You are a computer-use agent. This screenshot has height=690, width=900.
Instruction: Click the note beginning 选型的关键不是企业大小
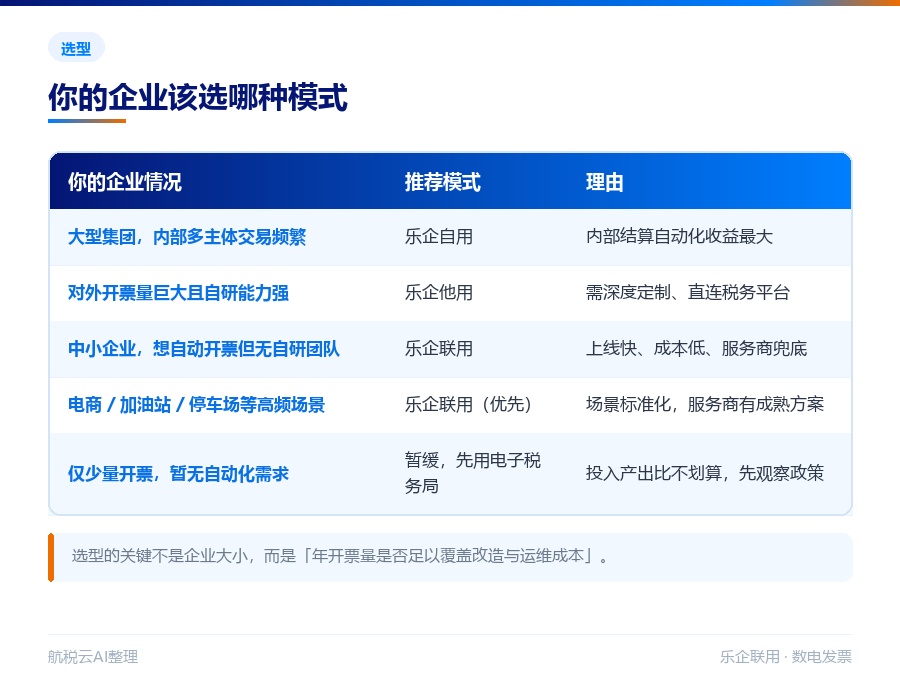[x=451, y=557]
